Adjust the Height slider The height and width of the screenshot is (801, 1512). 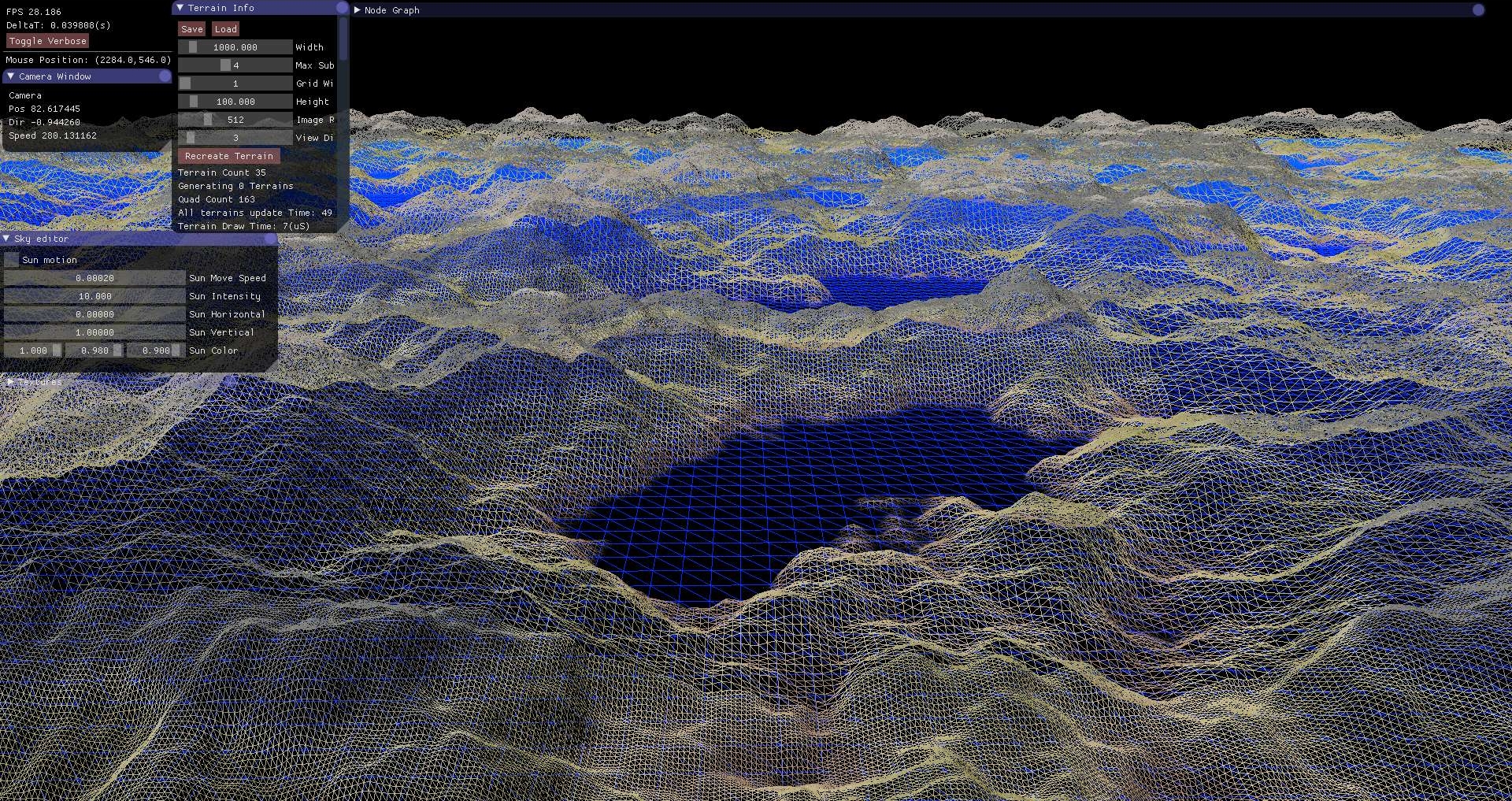tap(235, 102)
